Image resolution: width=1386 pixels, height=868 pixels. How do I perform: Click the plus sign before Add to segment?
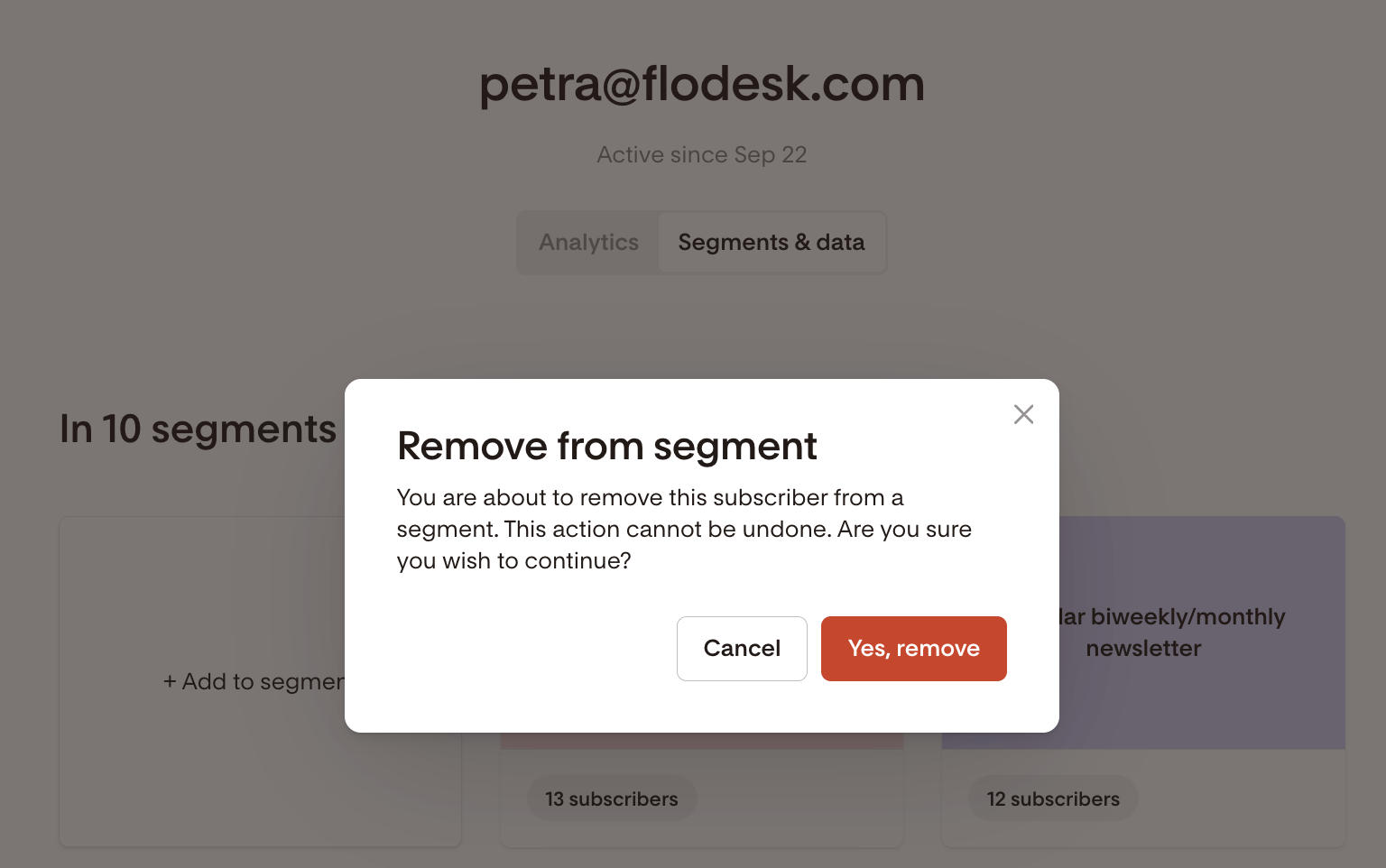tap(170, 682)
